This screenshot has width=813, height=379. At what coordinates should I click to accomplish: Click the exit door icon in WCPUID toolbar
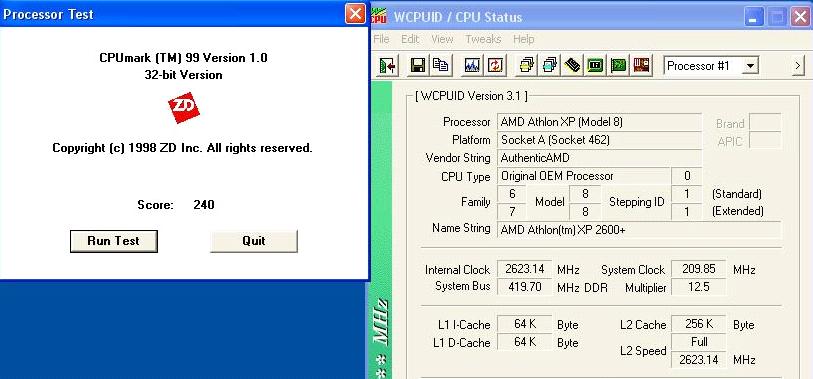387,65
